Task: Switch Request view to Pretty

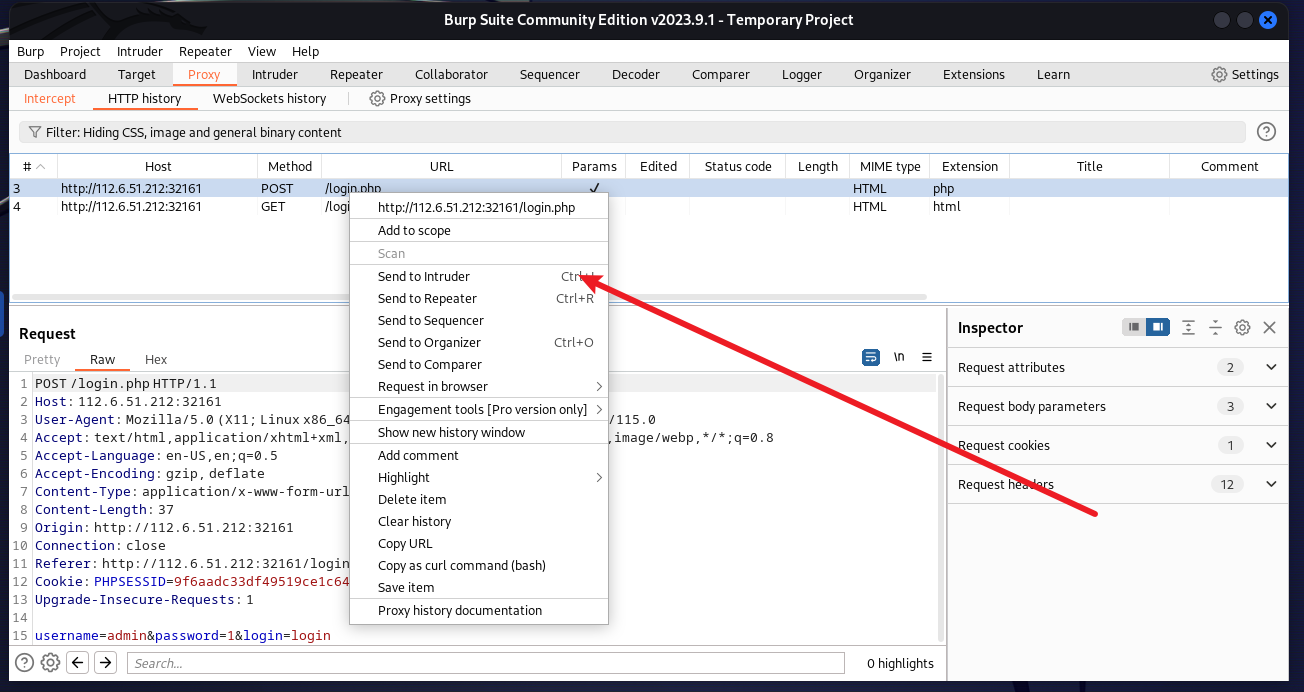Action: coord(42,359)
